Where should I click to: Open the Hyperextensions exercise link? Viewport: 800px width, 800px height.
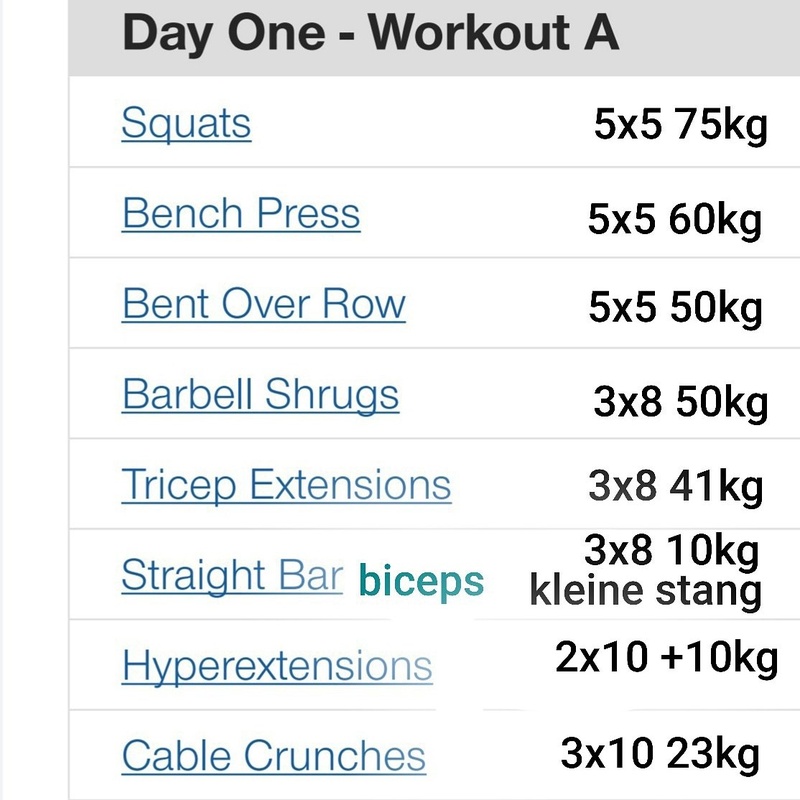277,665
